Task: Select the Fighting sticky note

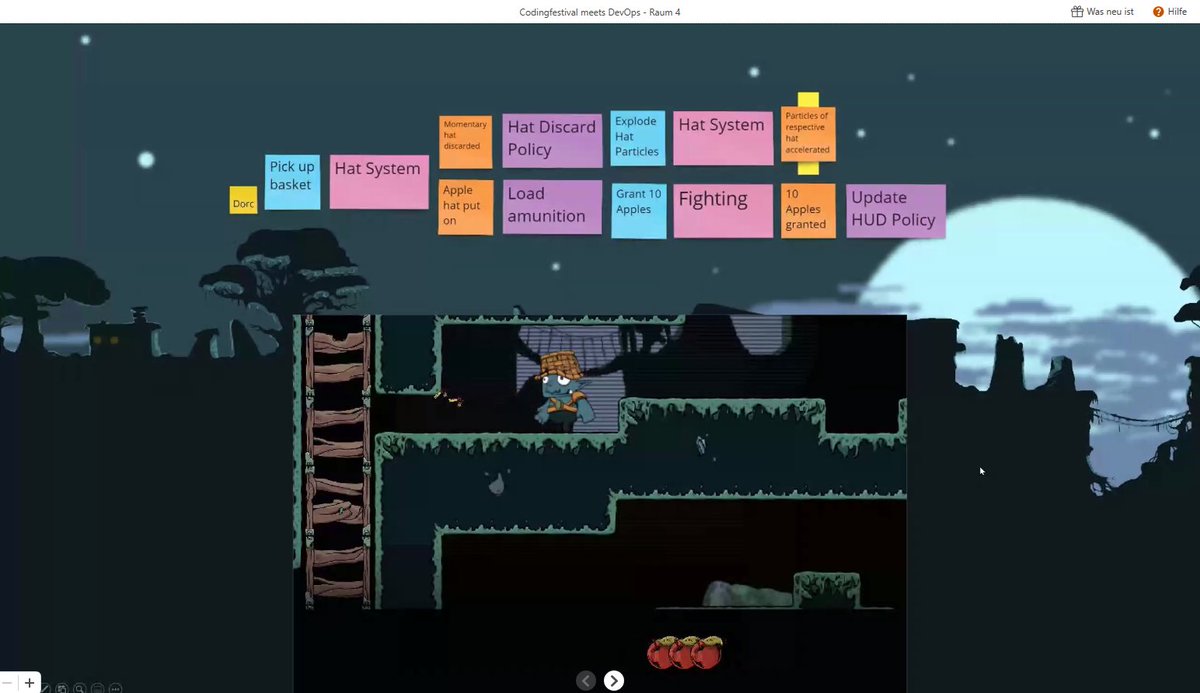Action: click(722, 210)
